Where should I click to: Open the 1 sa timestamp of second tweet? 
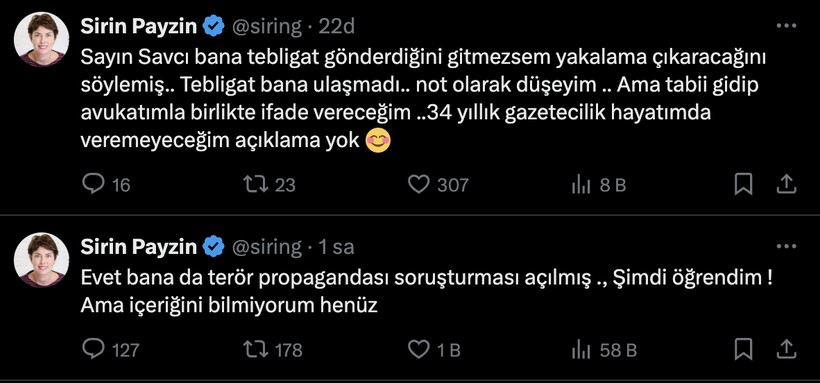coord(336,247)
